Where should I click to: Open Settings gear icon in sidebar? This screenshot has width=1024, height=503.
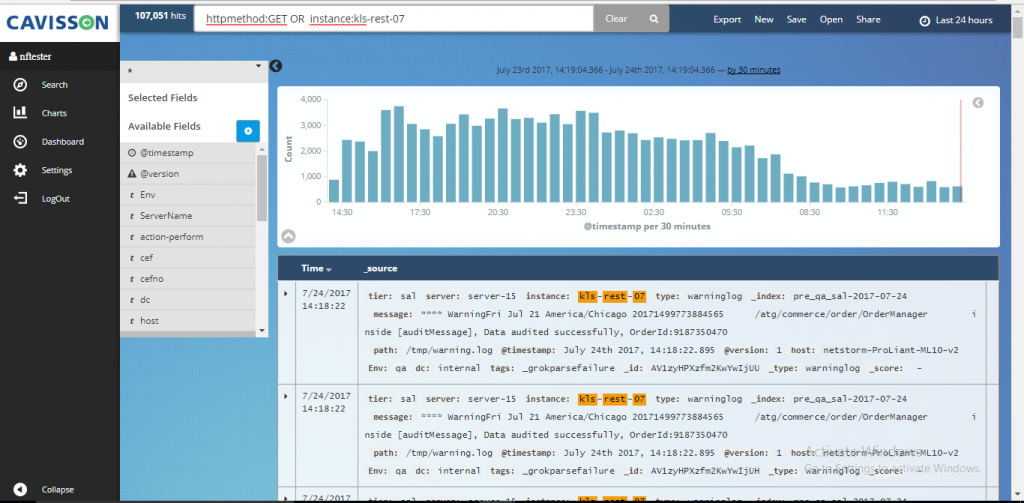pyautogui.click(x=20, y=170)
